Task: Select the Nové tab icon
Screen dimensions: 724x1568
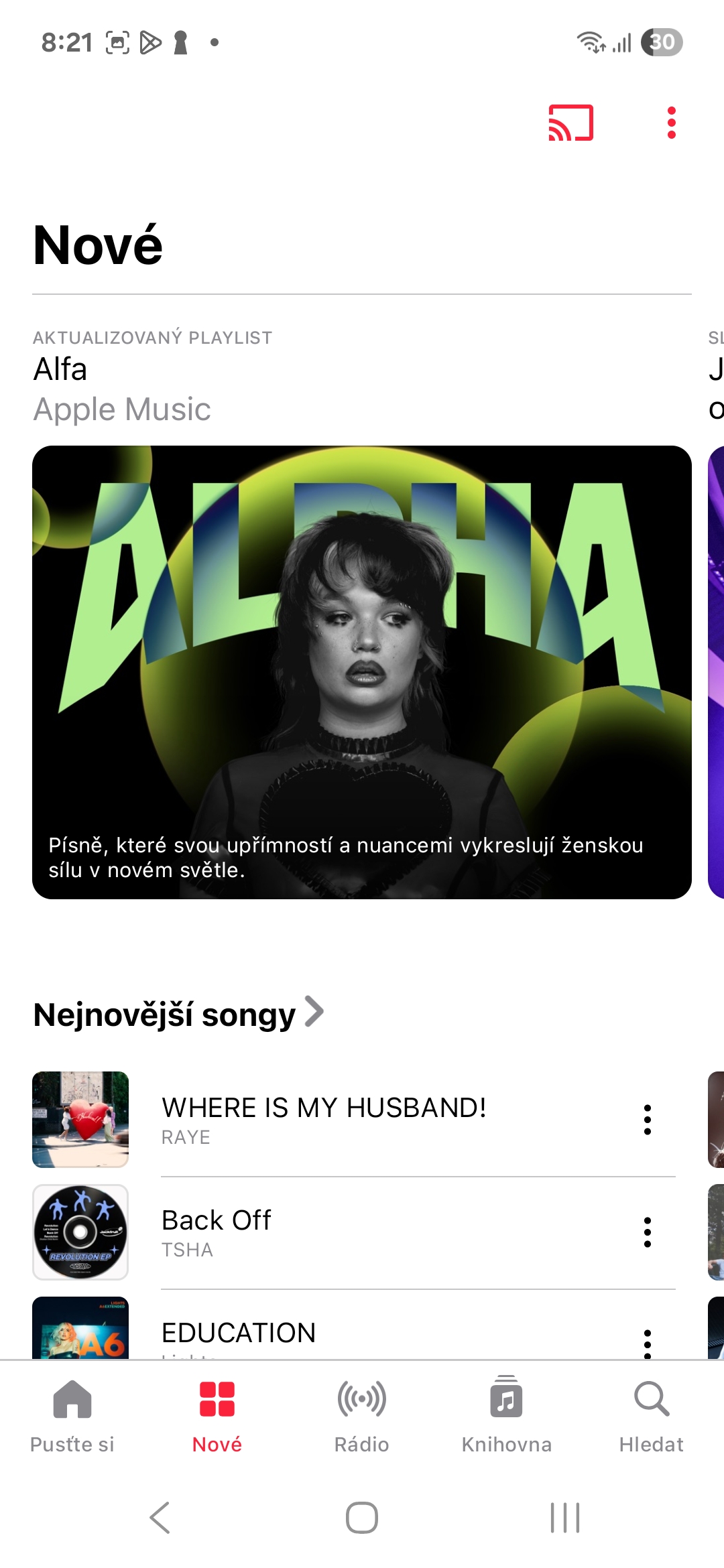Action: pos(217,1399)
